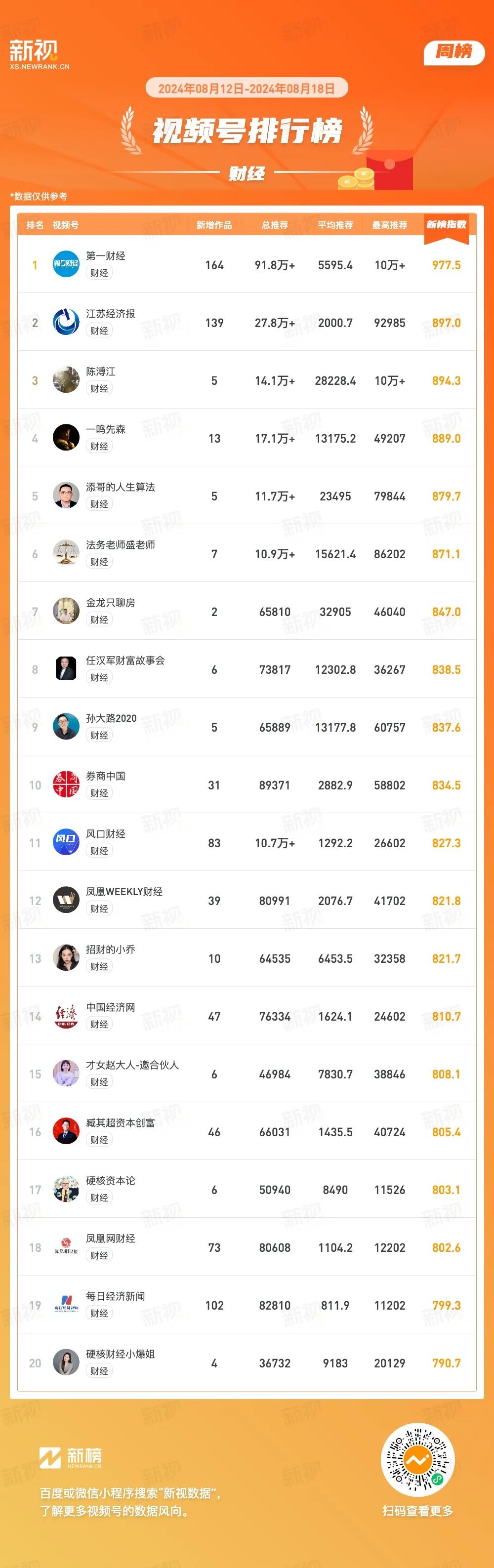Click the 添哥的人生算法 account name
Screen dimensions: 494x1568
point(121,487)
